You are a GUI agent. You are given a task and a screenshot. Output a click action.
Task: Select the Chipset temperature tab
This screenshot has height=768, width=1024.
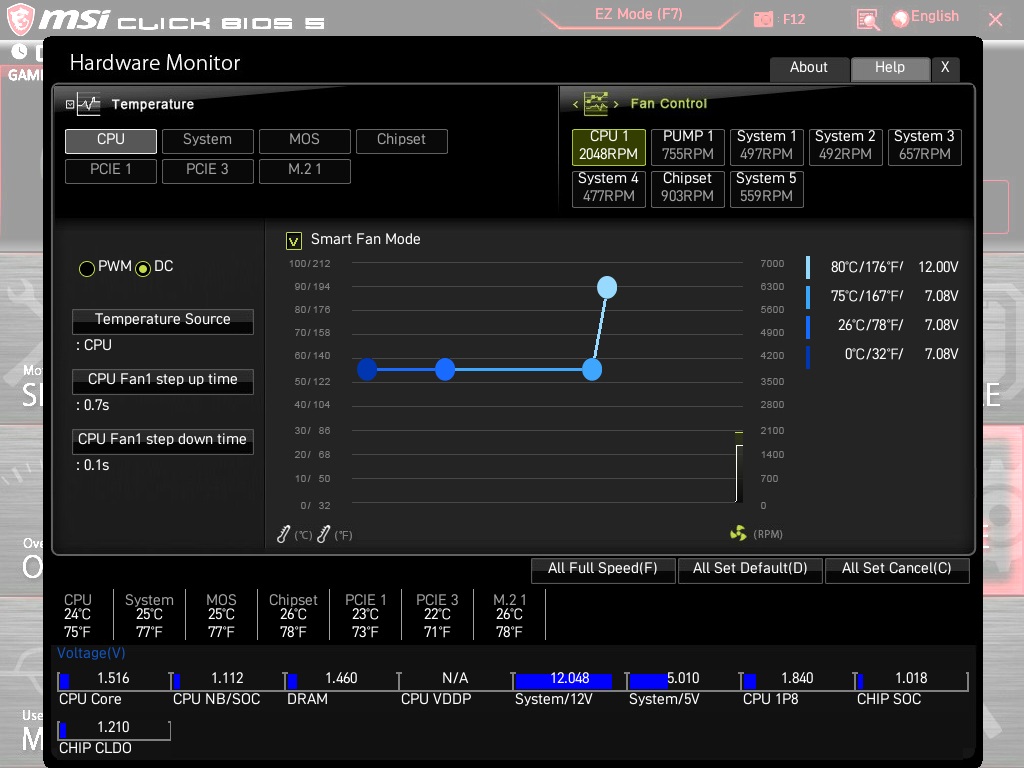point(402,141)
